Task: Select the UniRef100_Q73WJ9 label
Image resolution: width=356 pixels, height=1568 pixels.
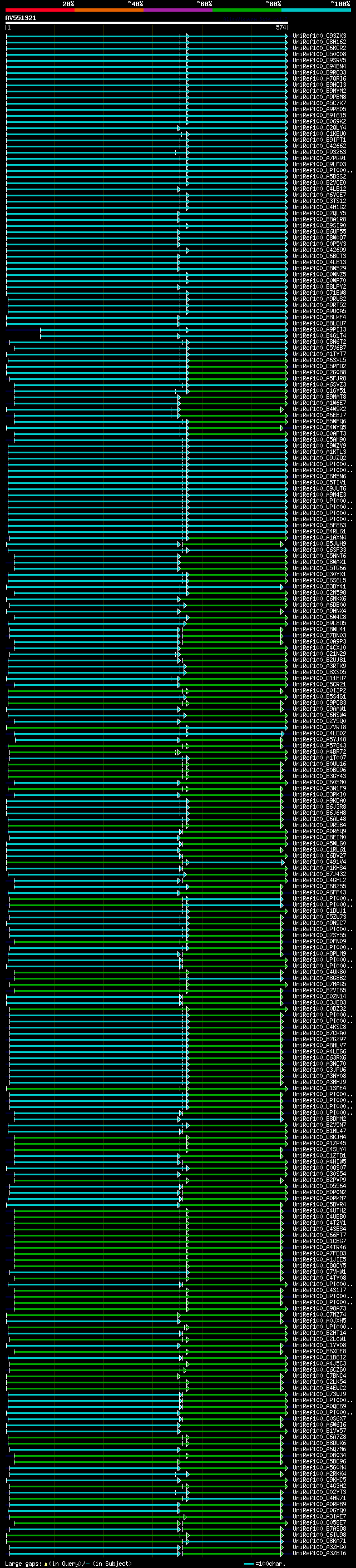Action: (319, 1394)
